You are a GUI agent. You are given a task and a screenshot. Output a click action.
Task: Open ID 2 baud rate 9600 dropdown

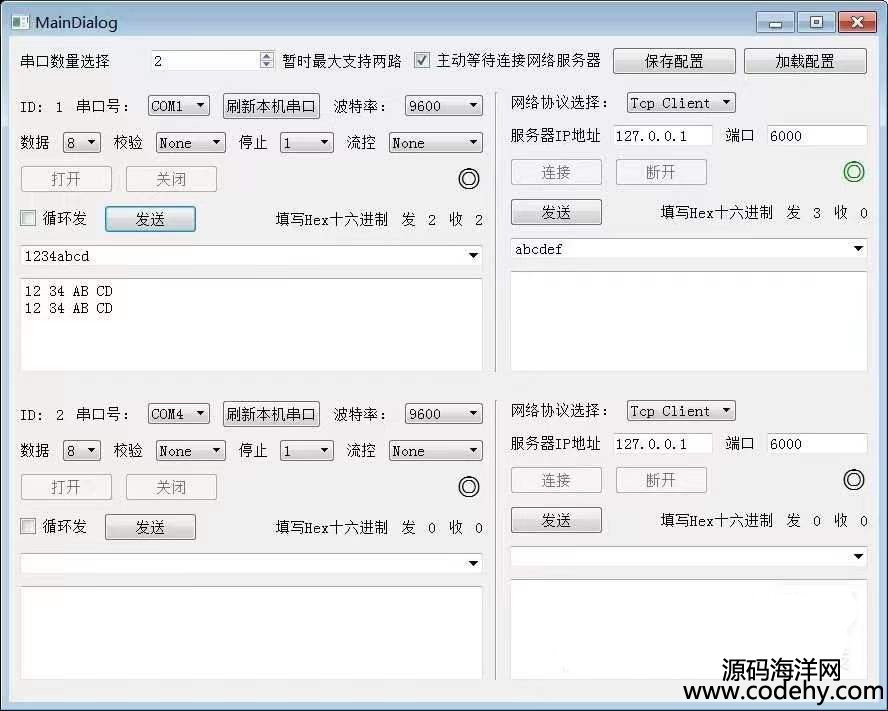point(443,414)
